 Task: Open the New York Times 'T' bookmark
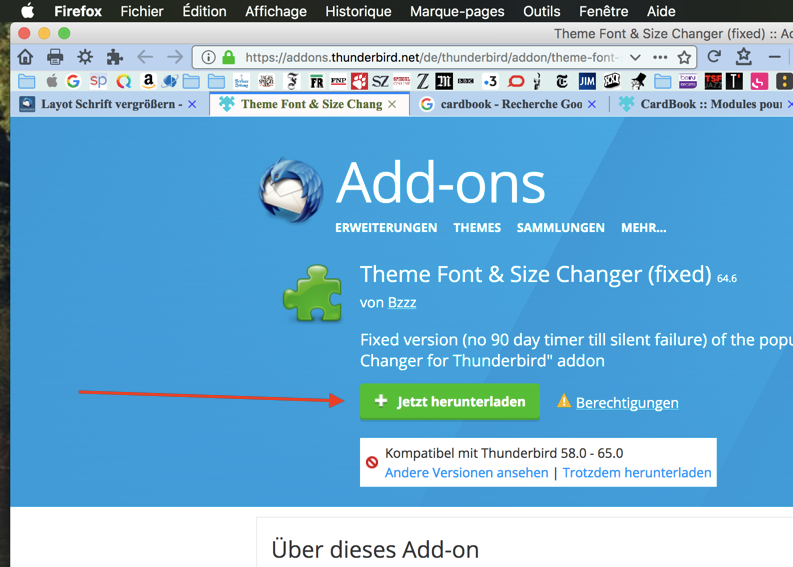point(561,81)
